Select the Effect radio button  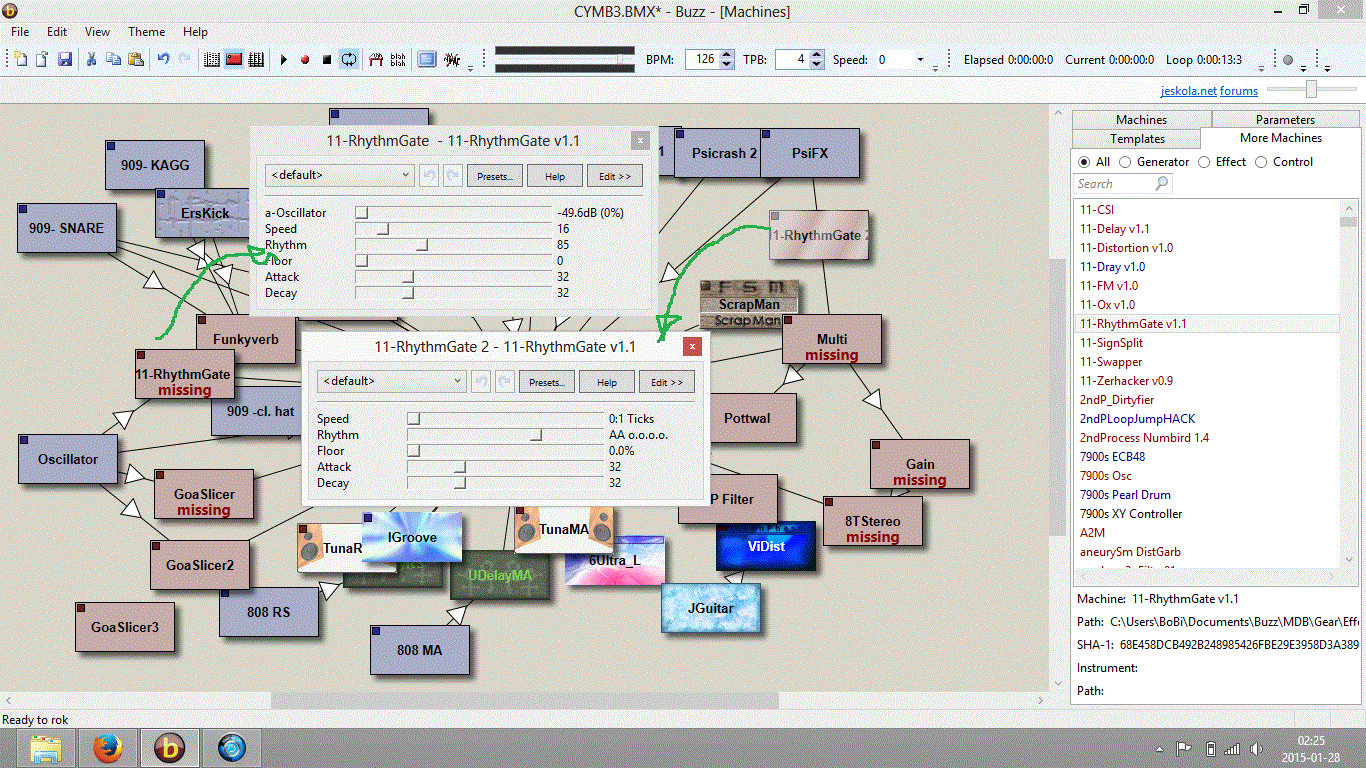pos(1205,162)
